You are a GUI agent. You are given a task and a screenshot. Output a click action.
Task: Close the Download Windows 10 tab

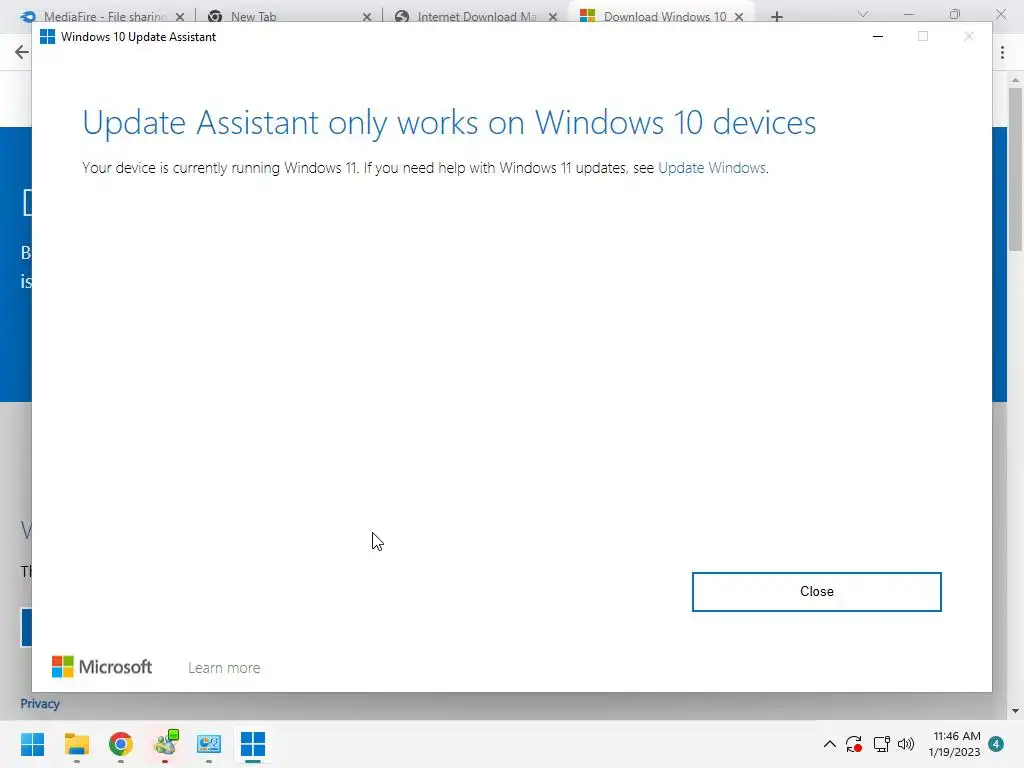[739, 17]
